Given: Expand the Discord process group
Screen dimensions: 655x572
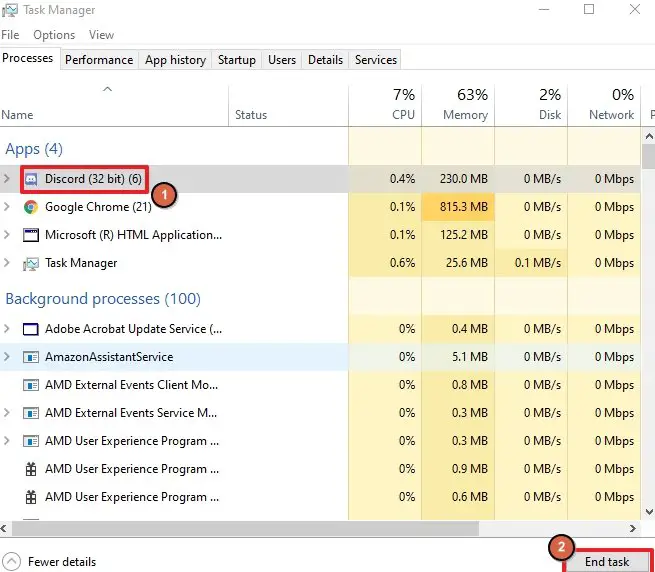Looking at the screenshot, I should pyautogui.click(x=7, y=179).
